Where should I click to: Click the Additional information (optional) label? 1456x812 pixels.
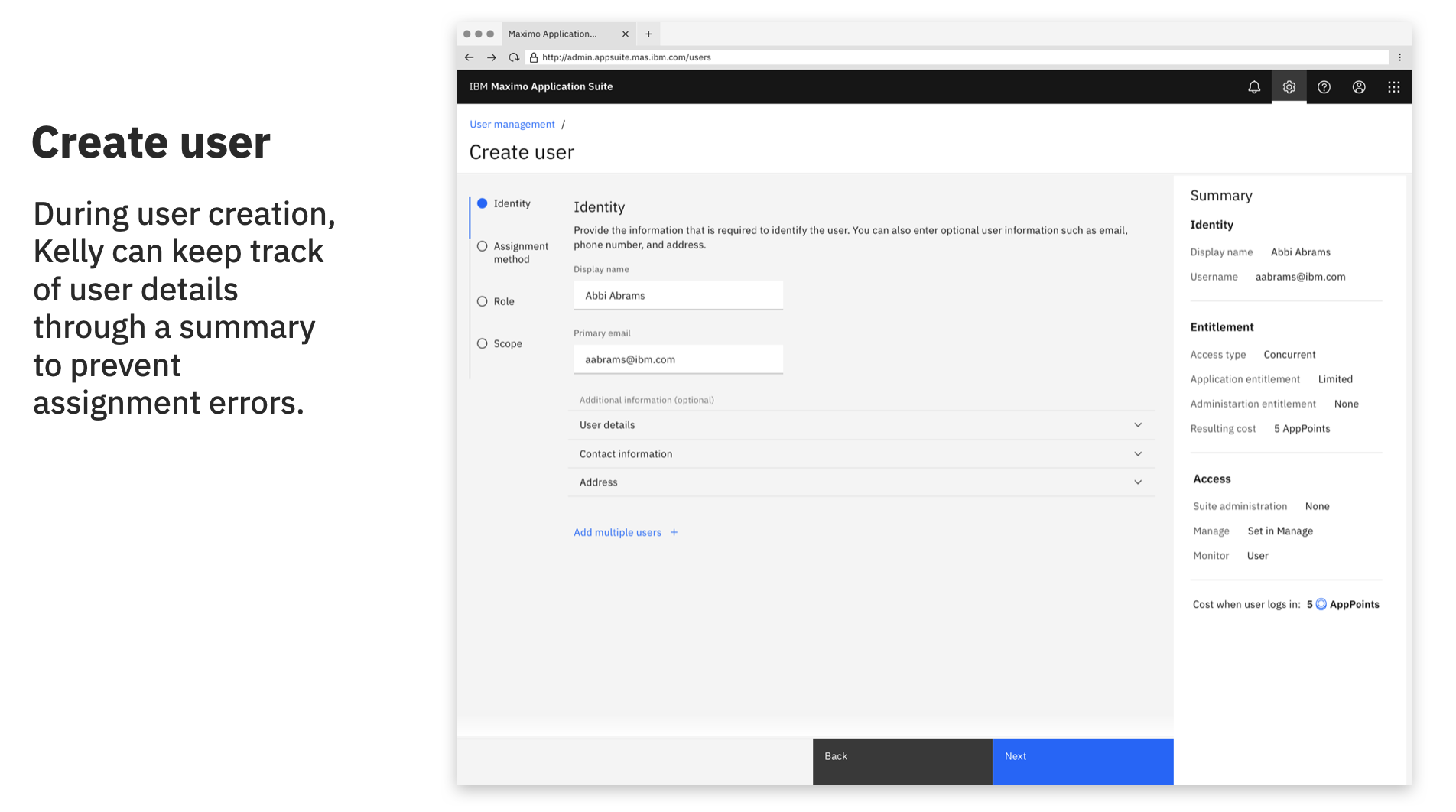[646, 400]
